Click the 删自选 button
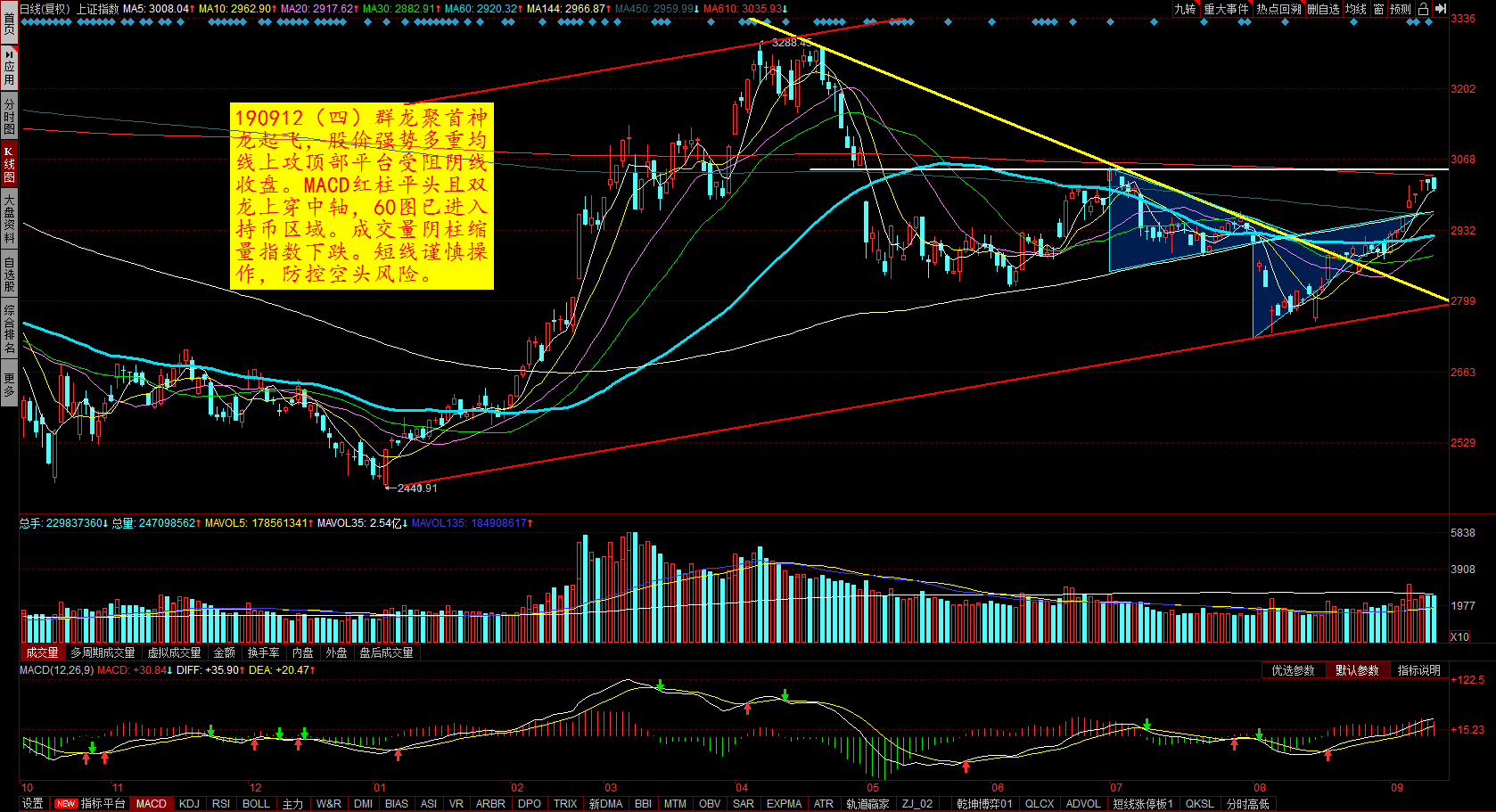 [1324, 9]
